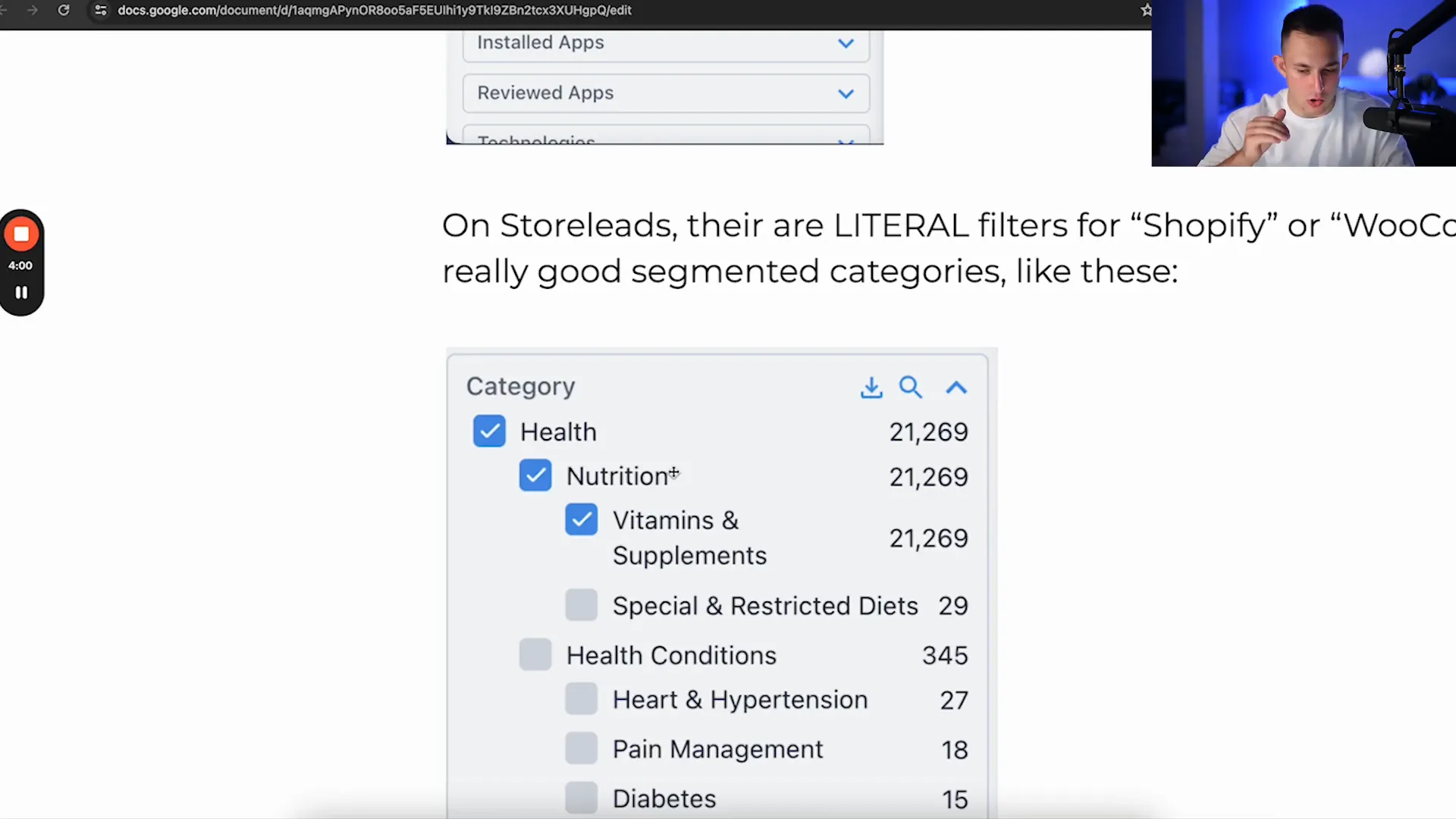Click the Vitamins & Supplements label
Viewport: 1456px width, 819px height.
click(x=689, y=538)
